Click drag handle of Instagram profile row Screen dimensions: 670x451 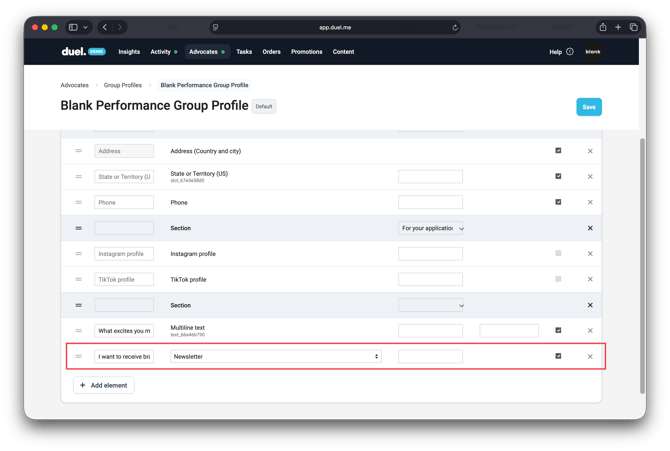coord(79,254)
